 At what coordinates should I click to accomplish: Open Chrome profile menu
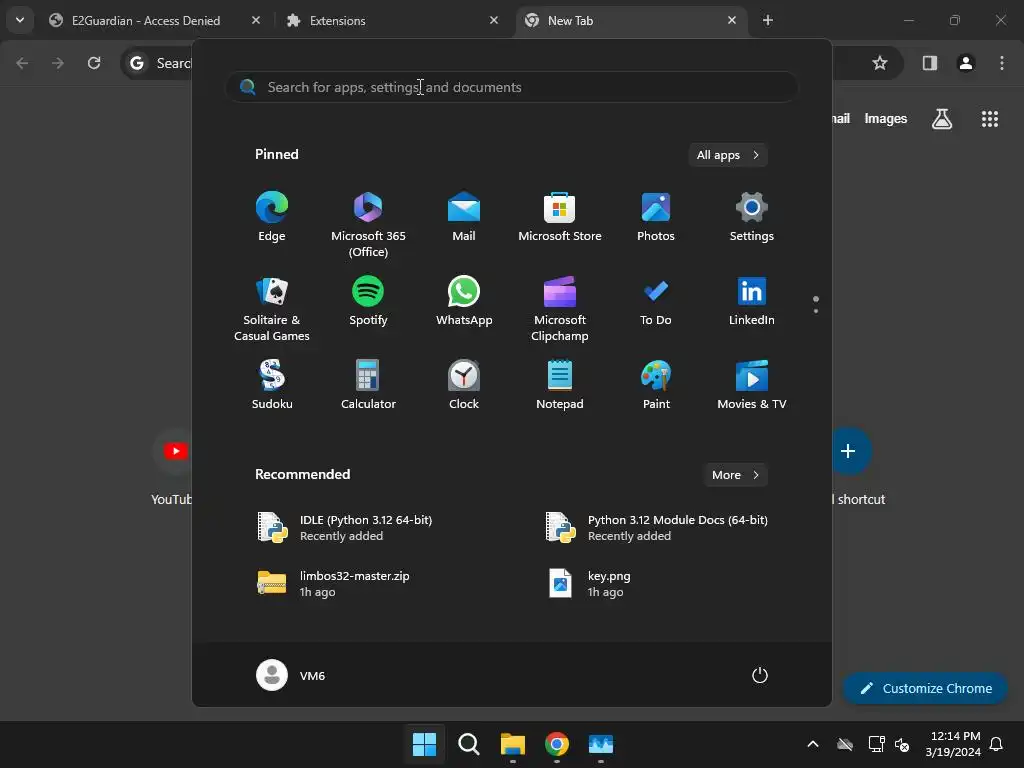click(x=966, y=63)
